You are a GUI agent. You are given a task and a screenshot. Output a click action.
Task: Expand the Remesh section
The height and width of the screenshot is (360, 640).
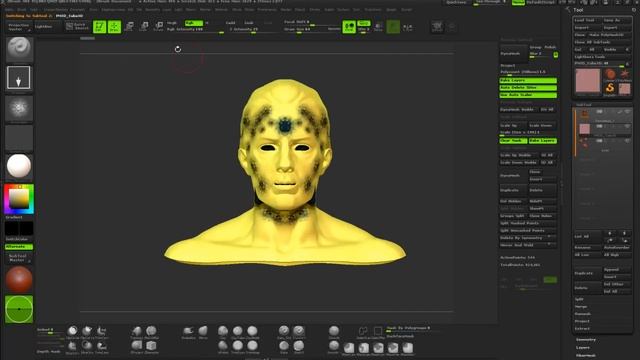tap(582, 314)
